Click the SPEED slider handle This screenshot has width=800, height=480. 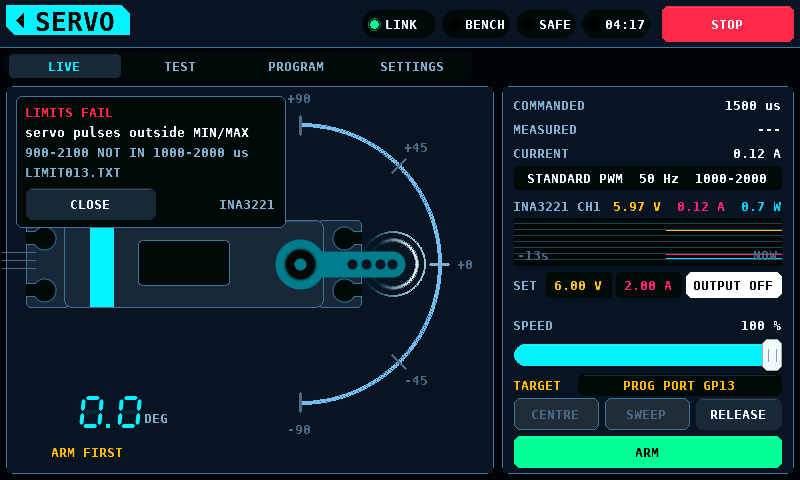[772, 355]
